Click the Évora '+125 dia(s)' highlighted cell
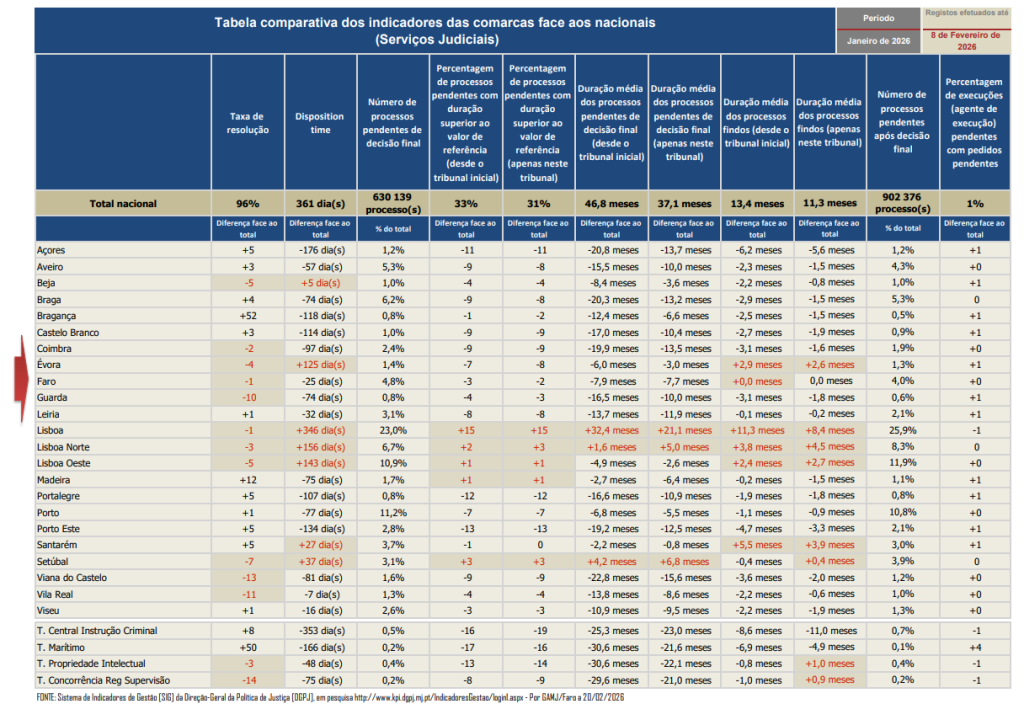The height and width of the screenshot is (709, 1024). [320, 365]
